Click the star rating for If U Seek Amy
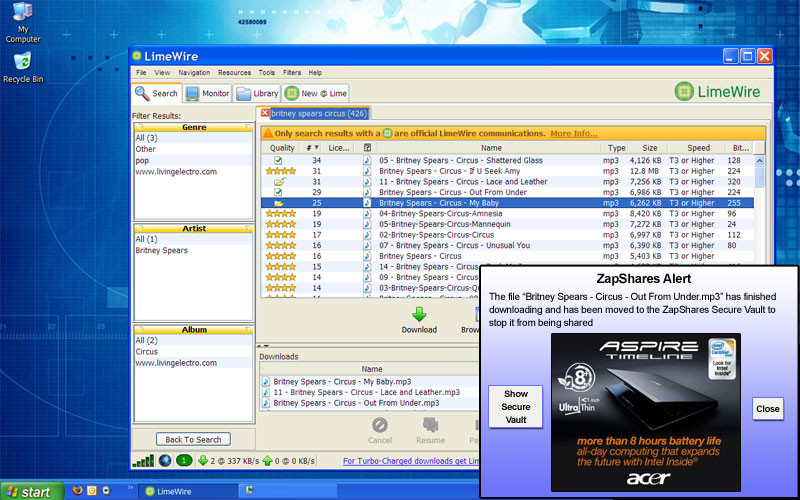 coord(281,171)
